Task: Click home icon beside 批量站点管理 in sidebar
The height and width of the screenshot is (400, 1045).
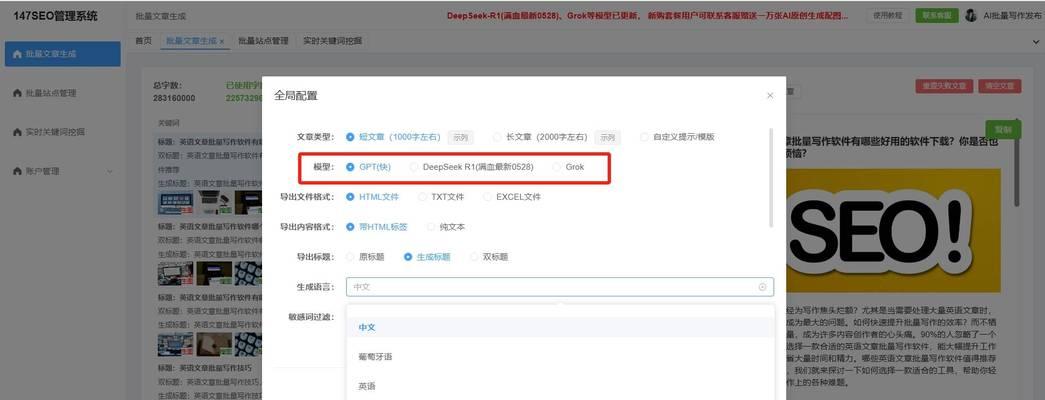Action: coord(17,93)
